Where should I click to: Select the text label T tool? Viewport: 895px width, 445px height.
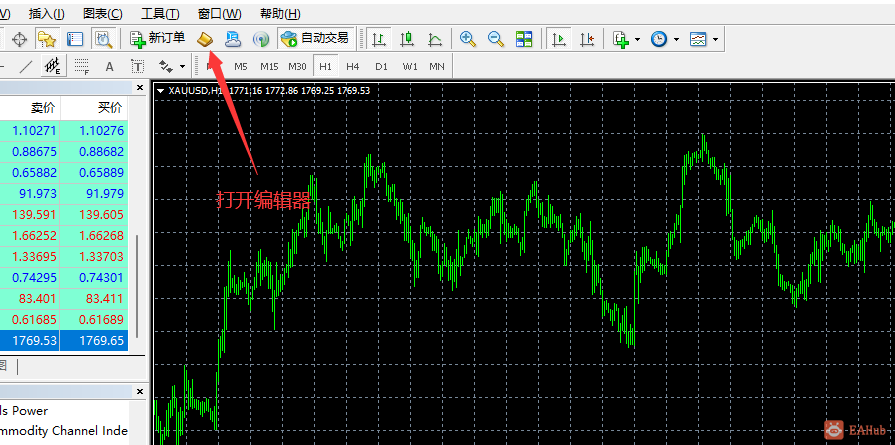point(138,67)
